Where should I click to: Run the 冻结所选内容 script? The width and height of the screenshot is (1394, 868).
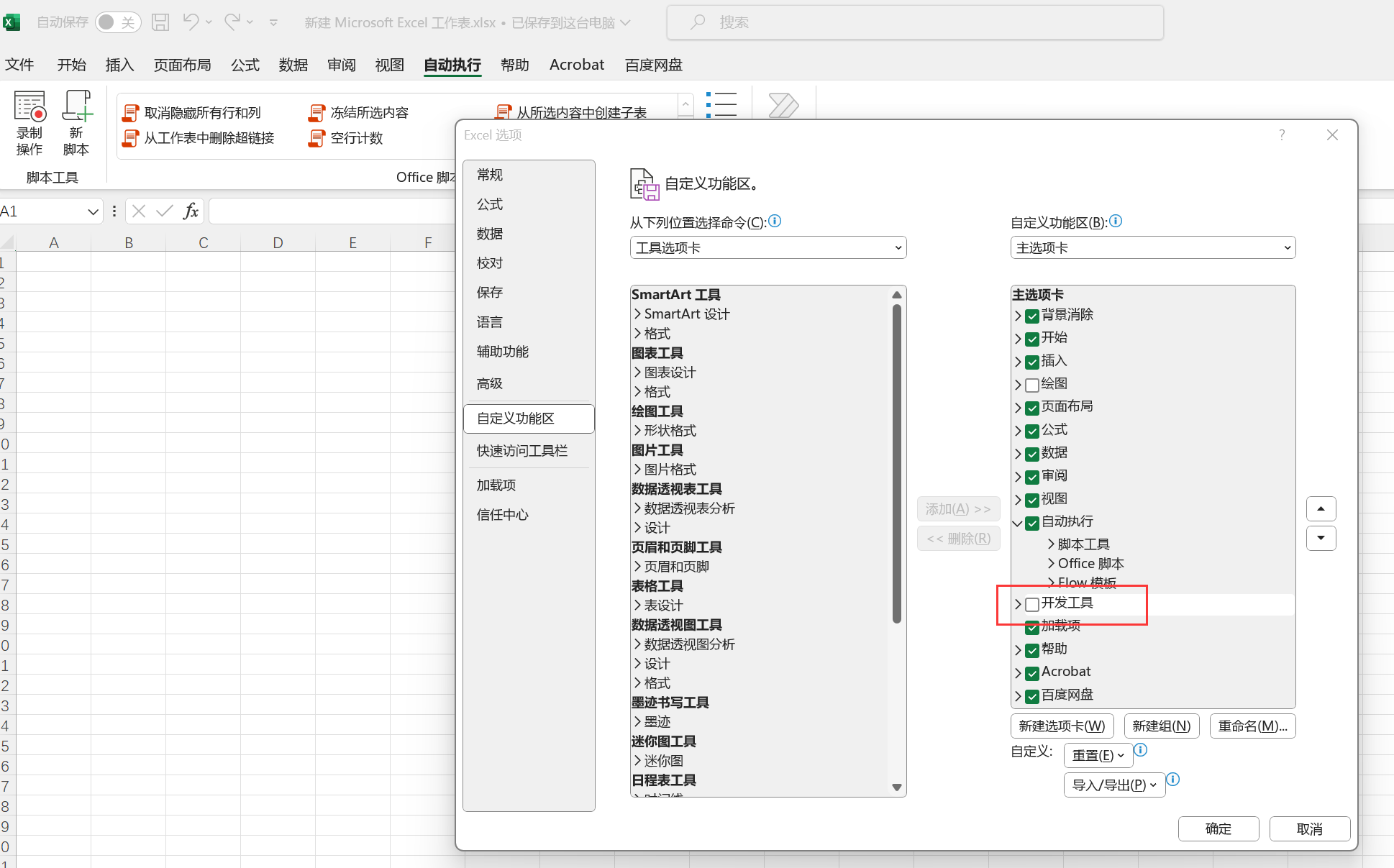point(359,113)
